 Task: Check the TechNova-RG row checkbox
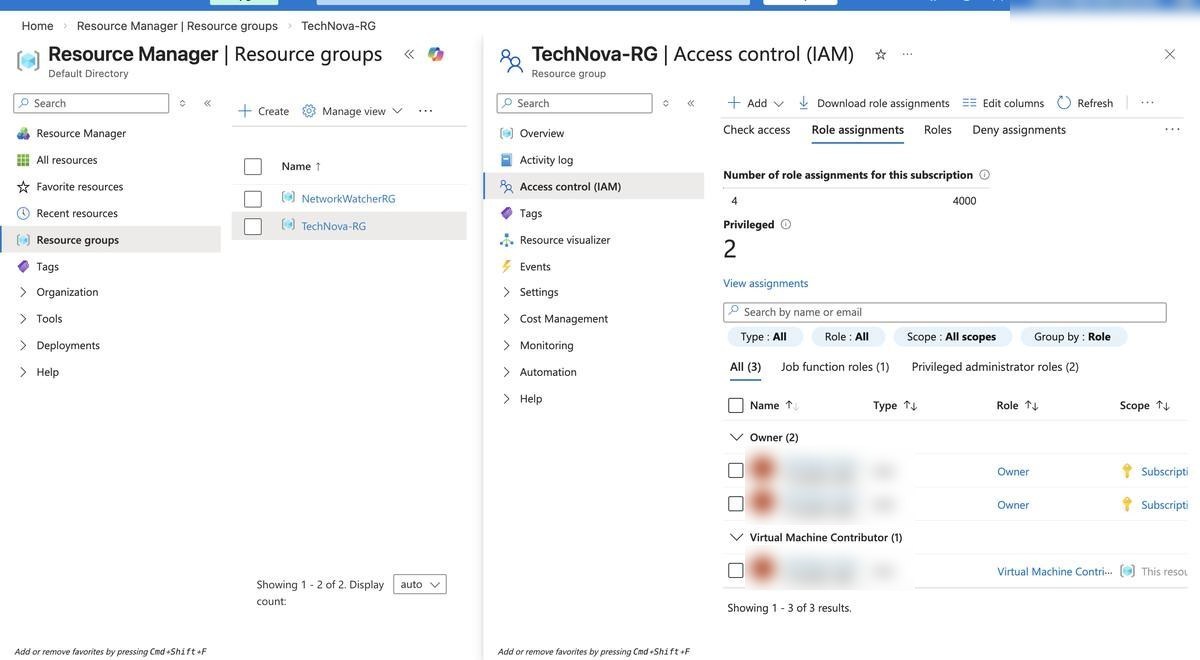pos(253,227)
